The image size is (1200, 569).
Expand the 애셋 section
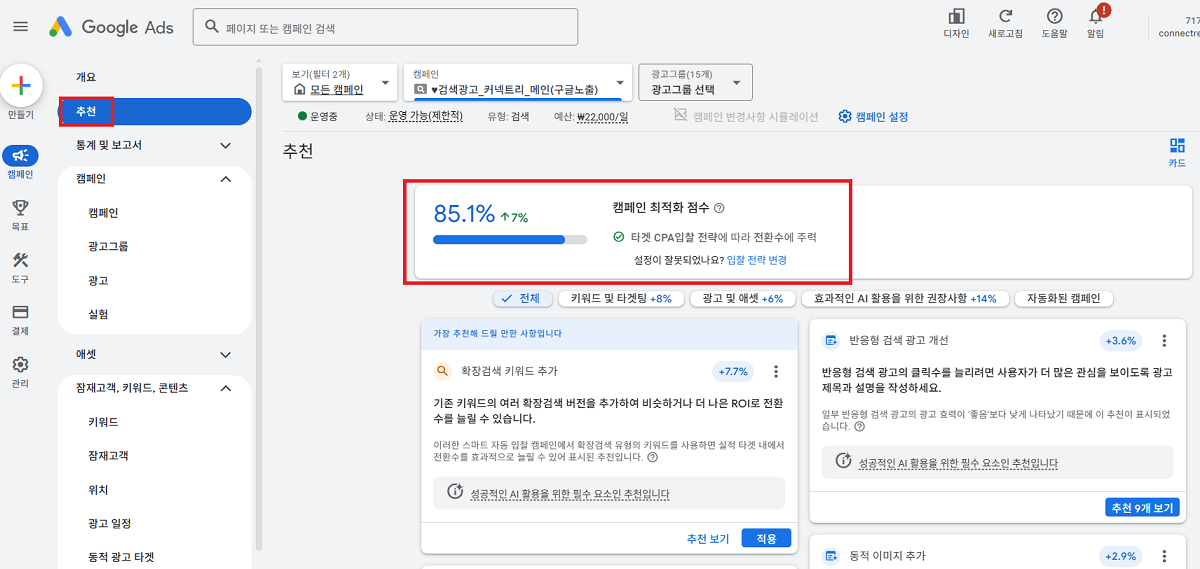(225, 354)
